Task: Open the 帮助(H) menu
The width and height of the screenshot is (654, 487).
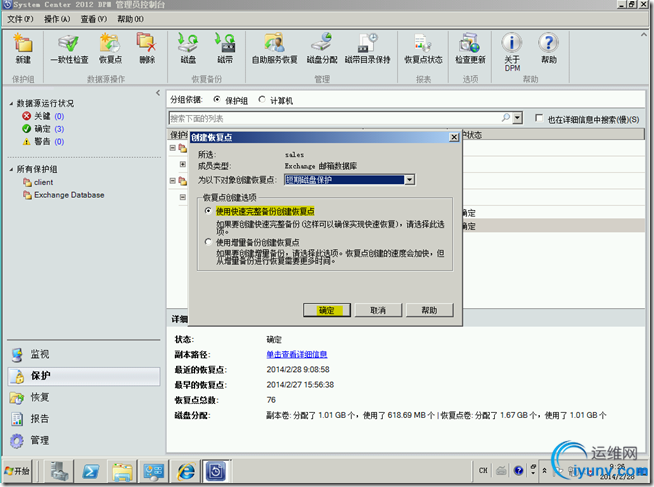Action: 131,19
